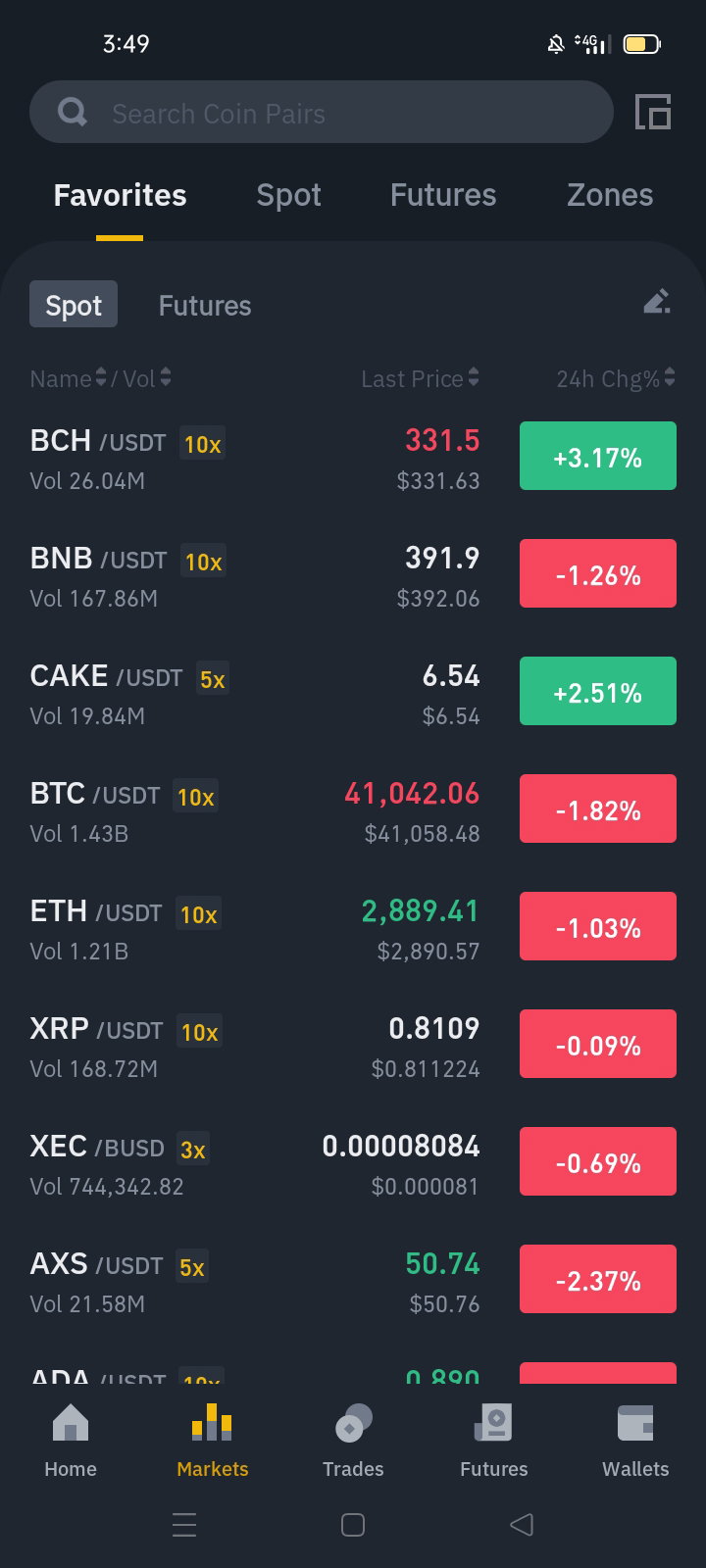Sort list by Name column arrows
Screen dimensions: 706x1568
click(x=100, y=377)
